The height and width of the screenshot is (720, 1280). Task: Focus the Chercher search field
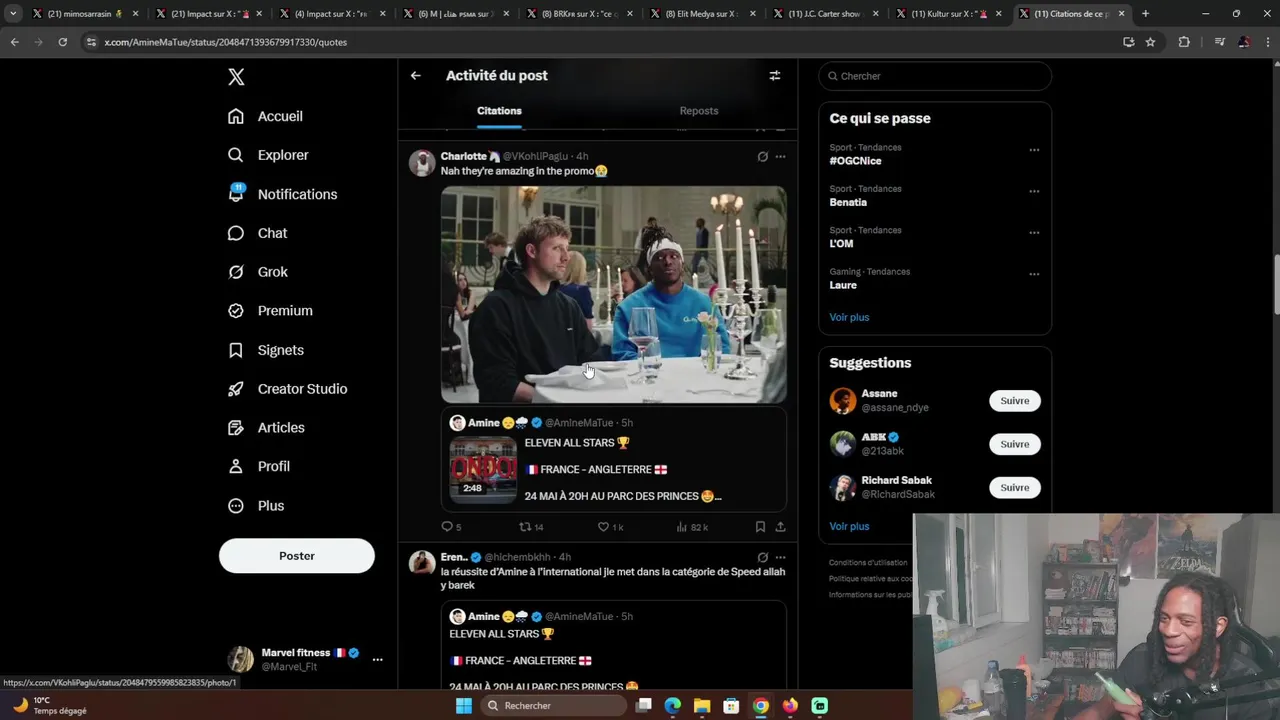click(935, 76)
